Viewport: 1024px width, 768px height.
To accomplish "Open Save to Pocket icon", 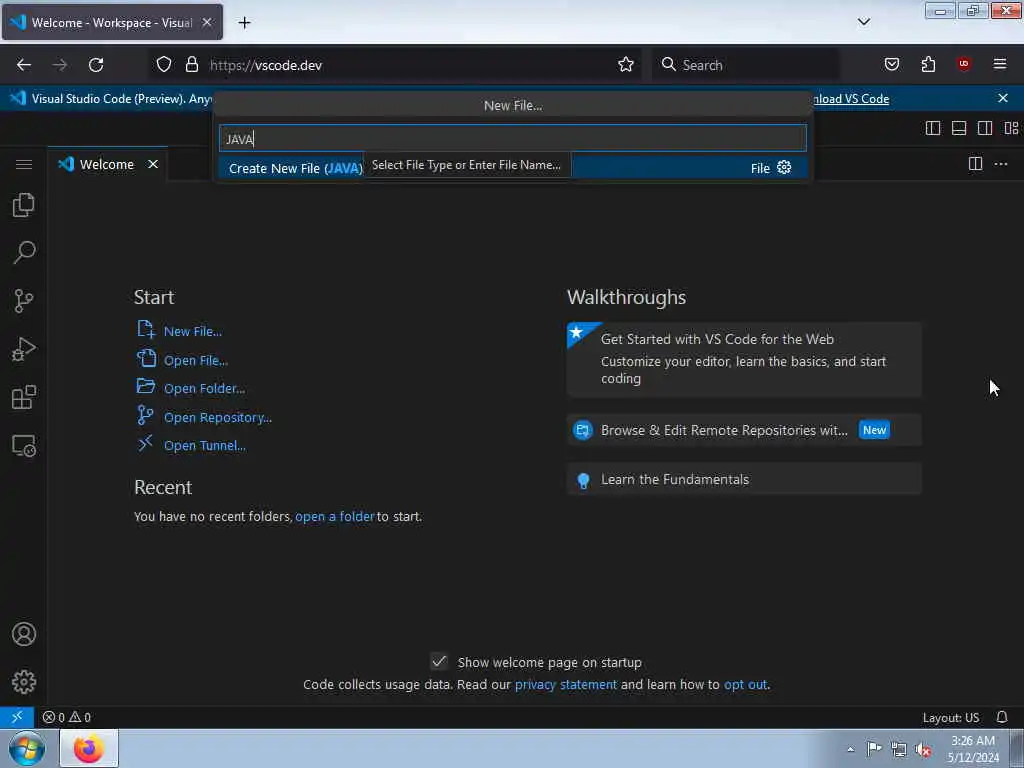I will (891, 64).
